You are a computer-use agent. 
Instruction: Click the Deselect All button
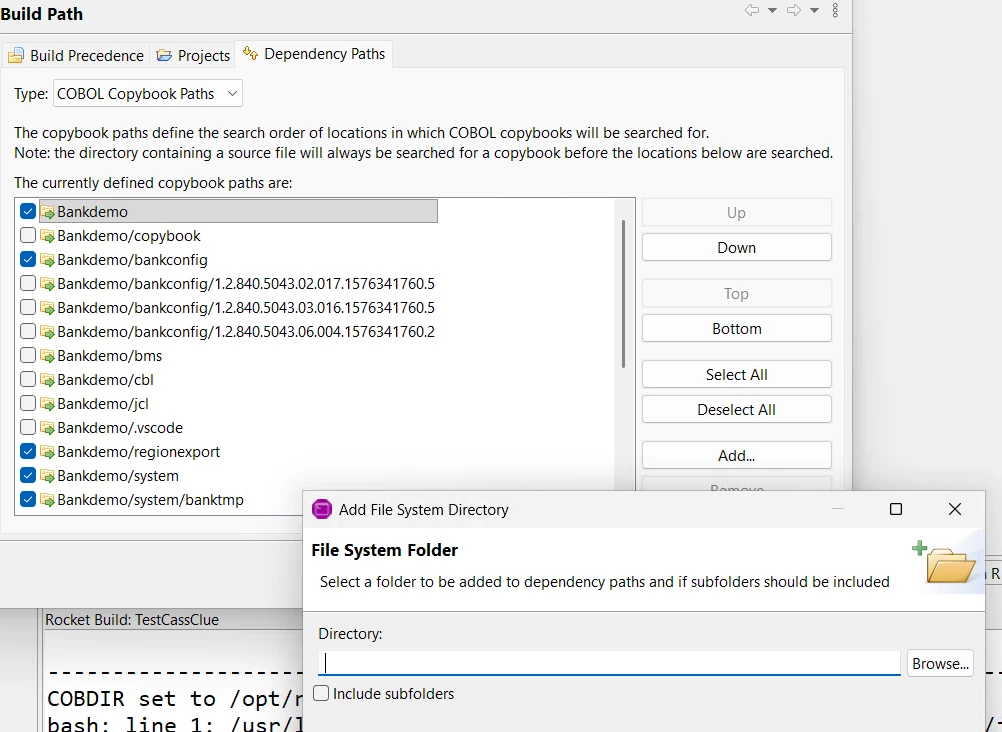(x=737, y=410)
